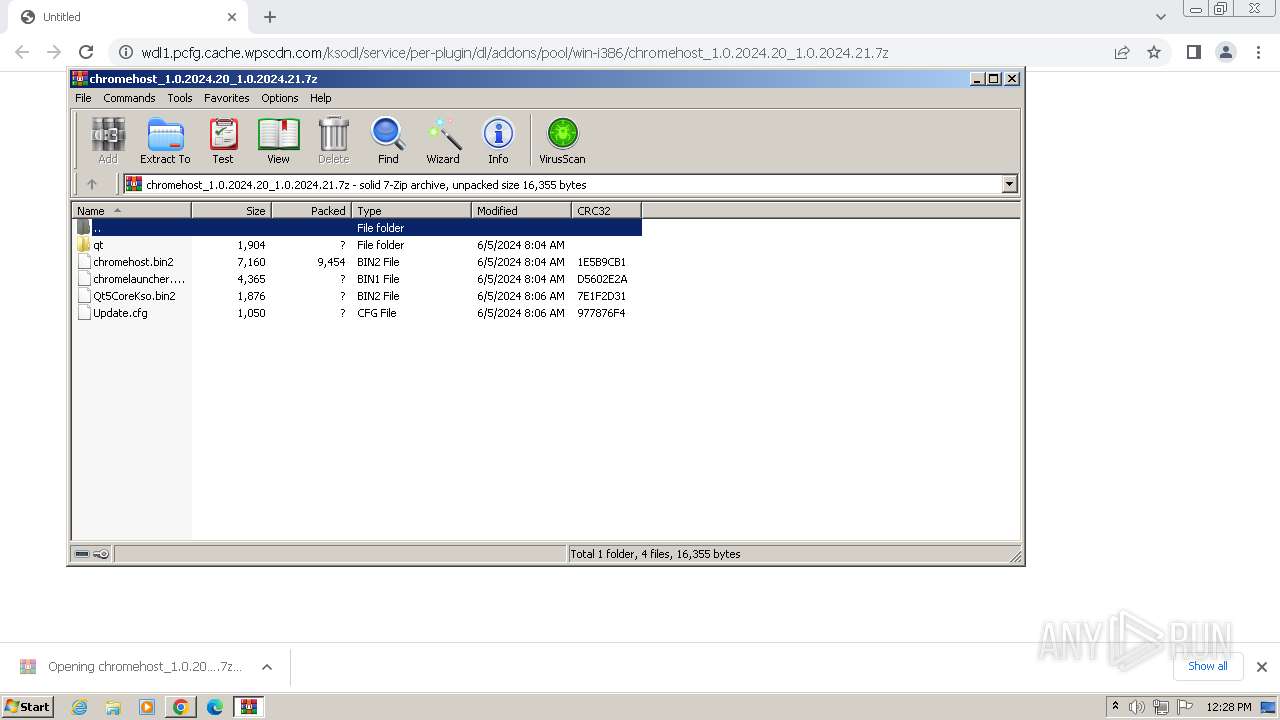1280x720 pixels.
Task: Toggle the Chrome side panel icon
Action: point(1193,52)
